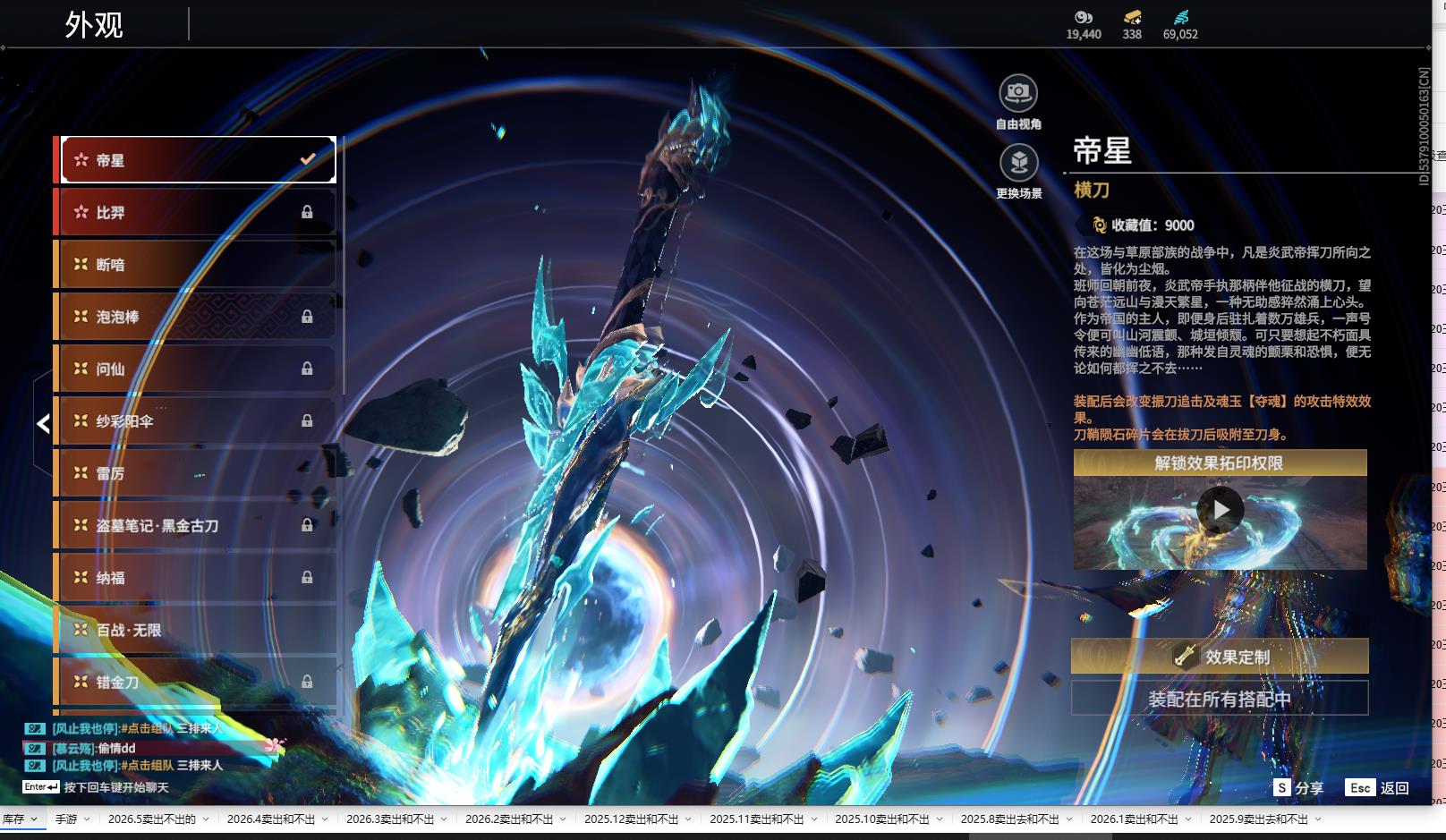
Task: Open 效果定制 effect customization
Action: pos(1220,657)
